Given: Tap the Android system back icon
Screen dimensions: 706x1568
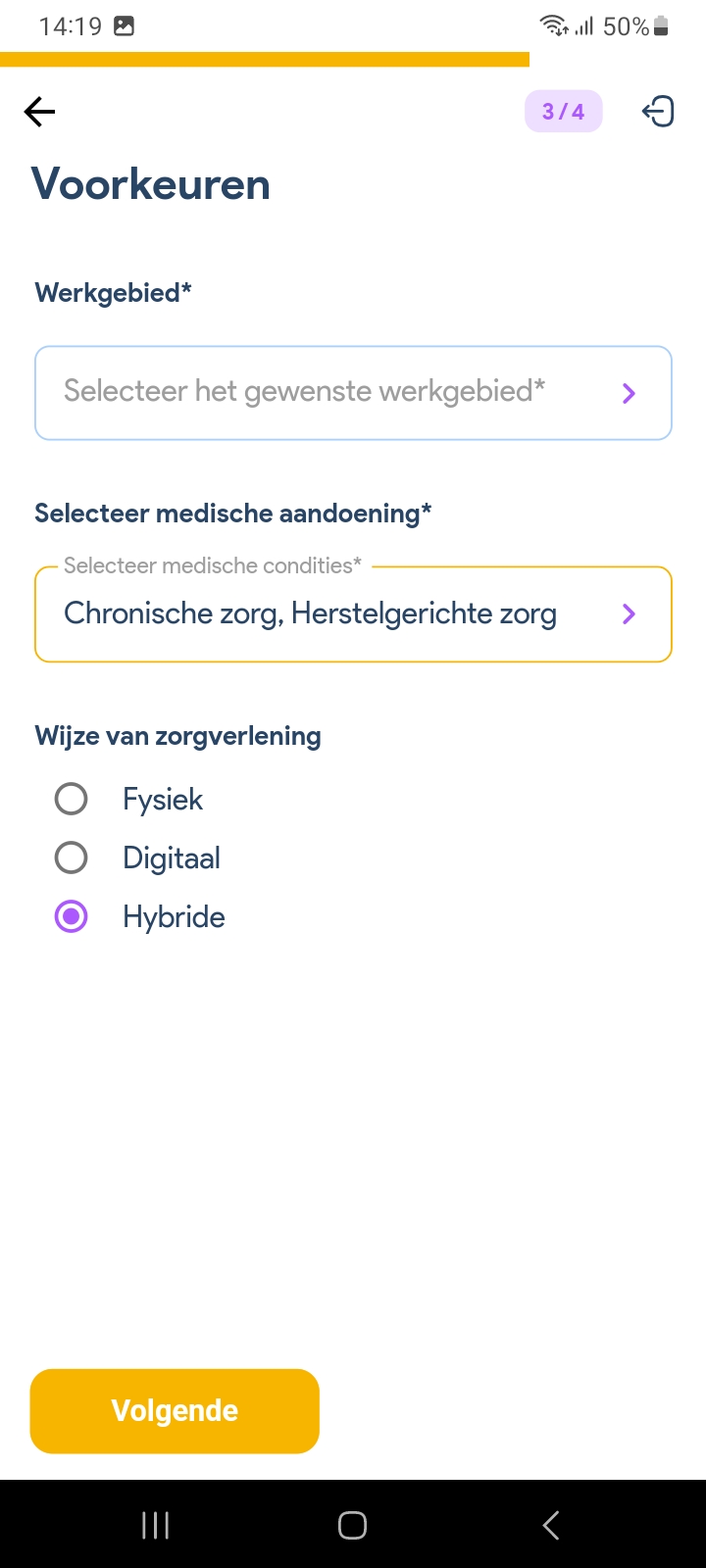Looking at the screenshot, I should click(551, 1525).
